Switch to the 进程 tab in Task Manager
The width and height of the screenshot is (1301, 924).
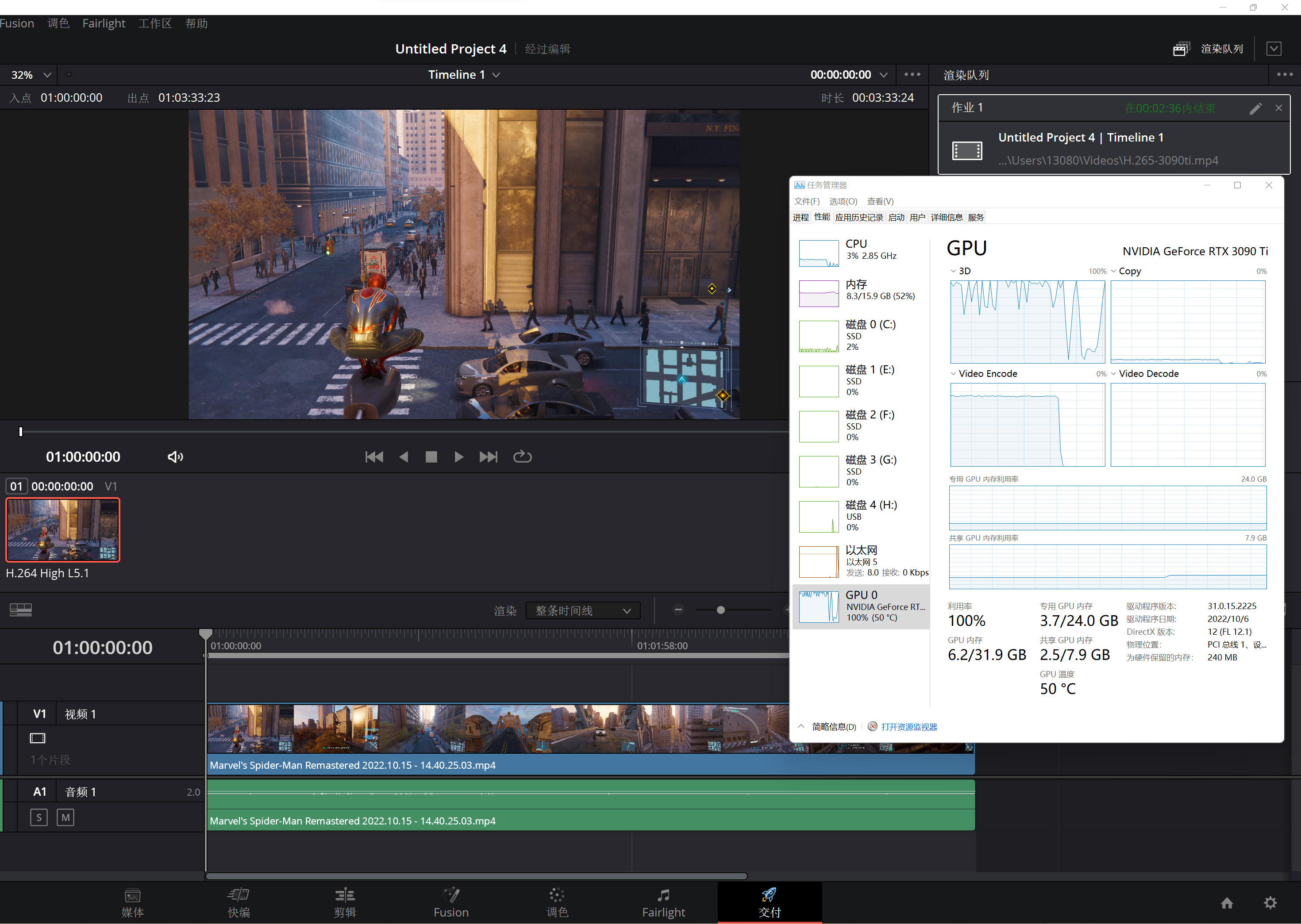click(x=801, y=217)
